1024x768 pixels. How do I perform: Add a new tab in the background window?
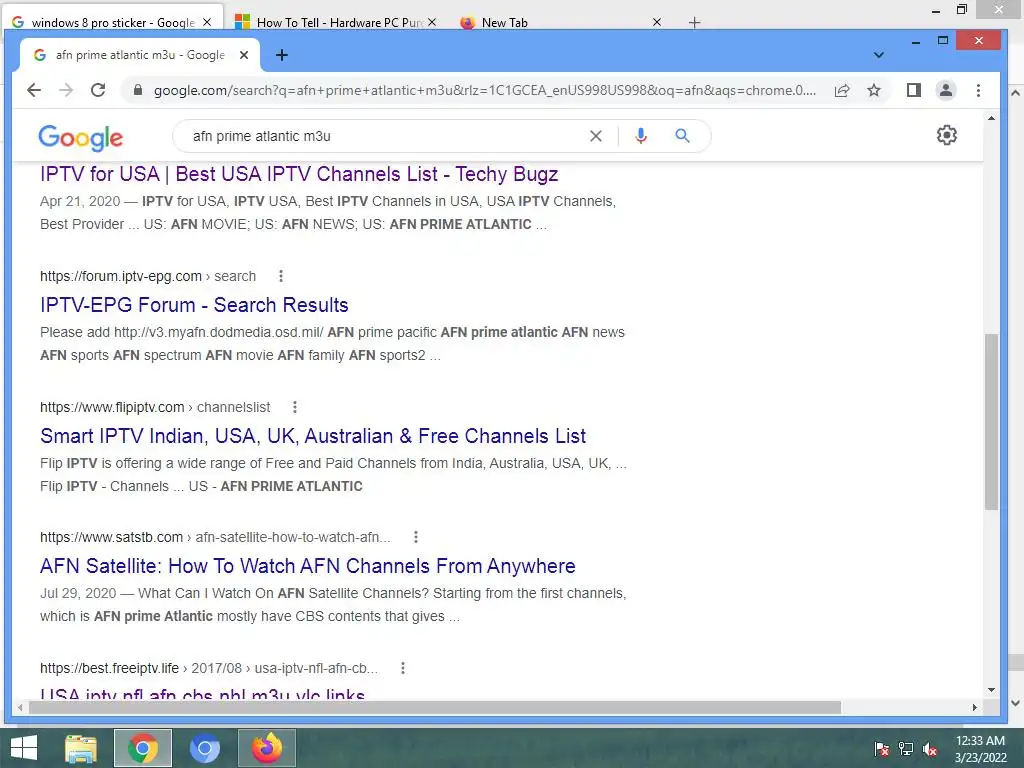pyautogui.click(x=694, y=23)
